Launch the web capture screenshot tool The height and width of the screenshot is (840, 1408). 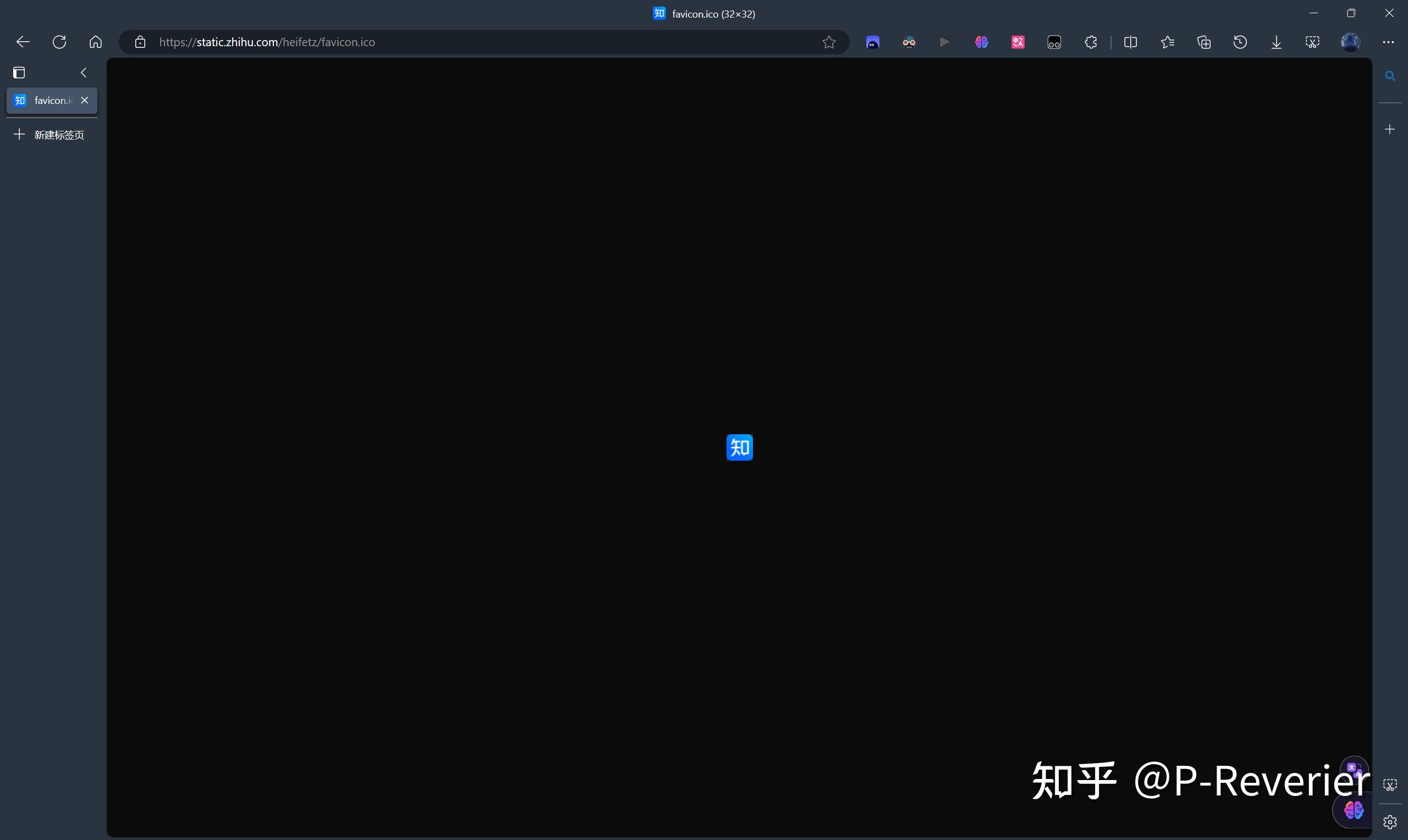pyautogui.click(x=1312, y=42)
